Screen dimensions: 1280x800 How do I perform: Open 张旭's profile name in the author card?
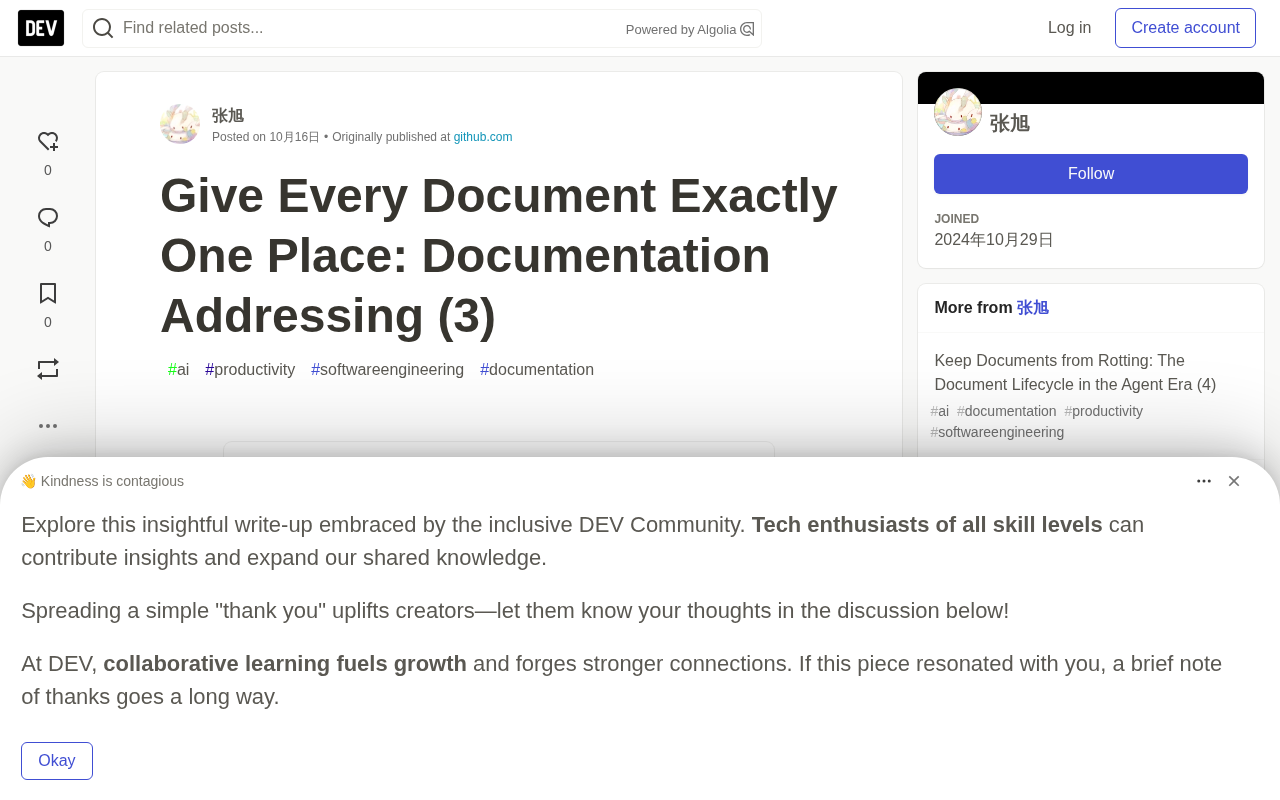(1010, 123)
